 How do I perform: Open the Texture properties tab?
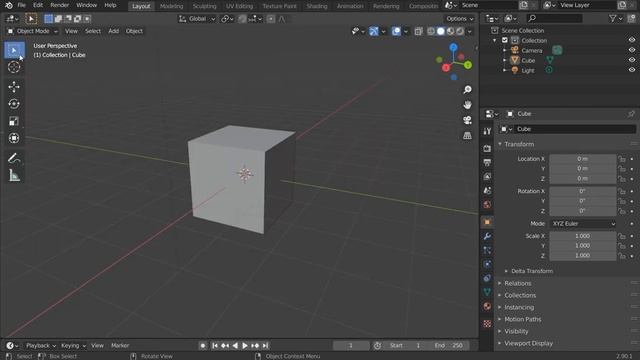(x=487, y=324)
